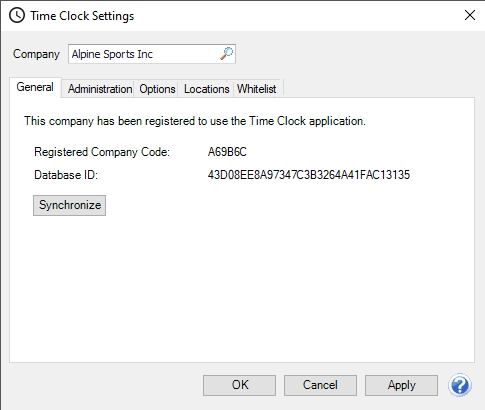Open company lookup with magnifier icon

[x=226, y=54]
